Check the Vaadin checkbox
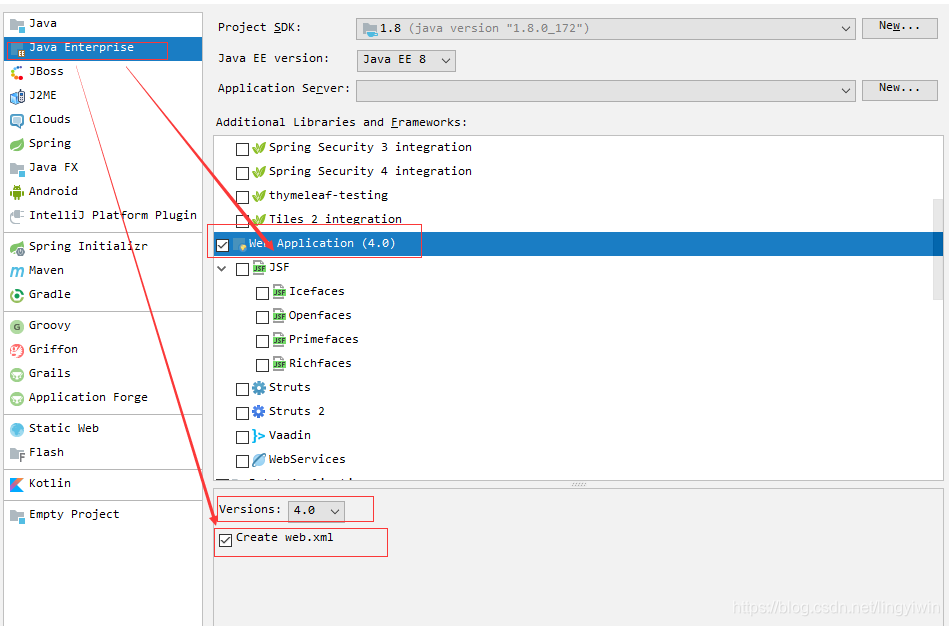949x626 pixels. pos(242,437)
